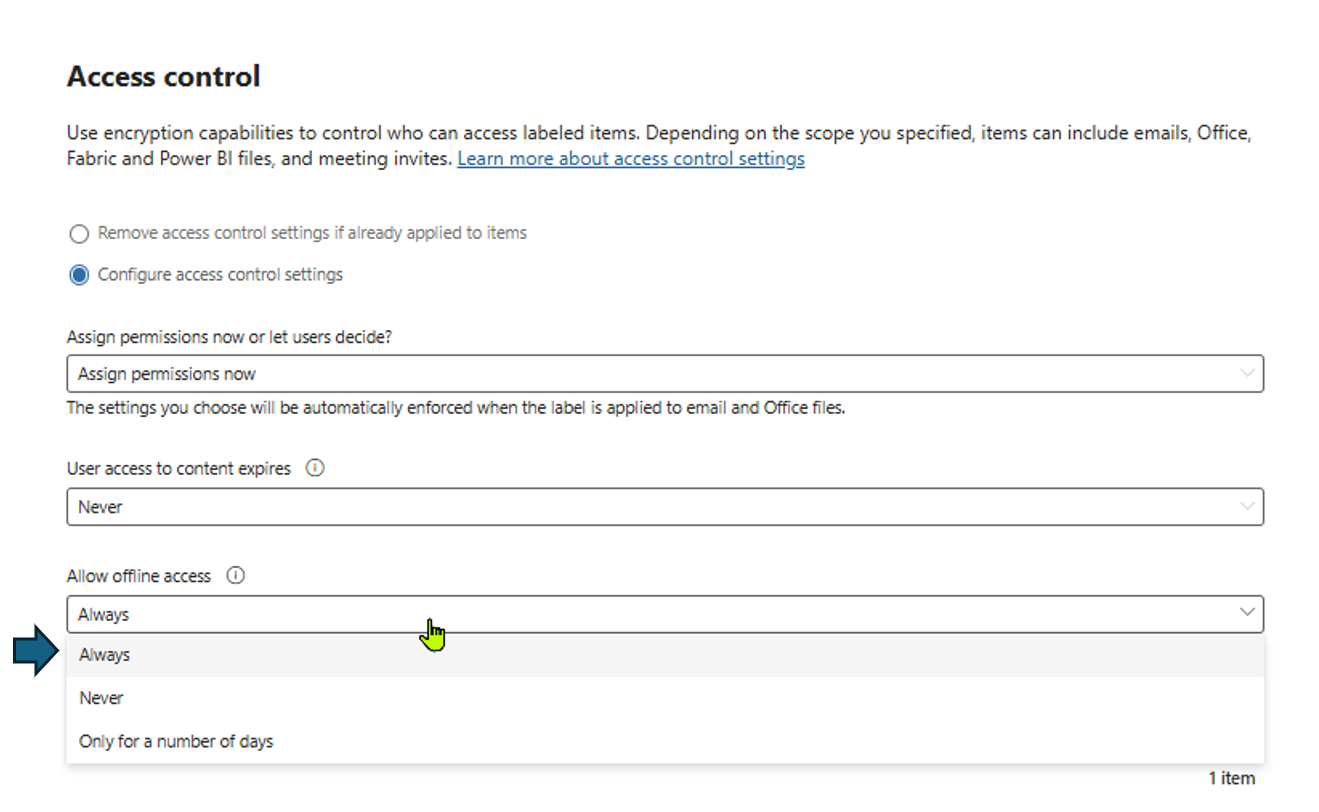
Task: Select Remove access control settings radio button
Action: pyautogui.click(x=79, y=234)
